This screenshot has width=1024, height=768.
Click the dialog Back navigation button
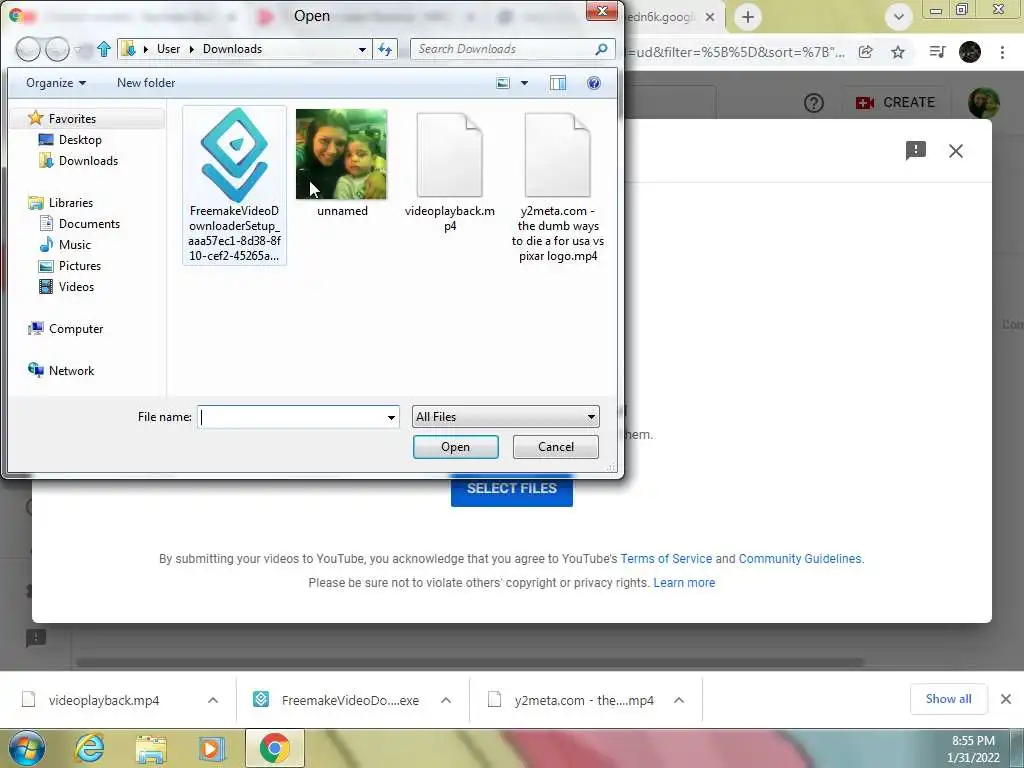coord(28,49)
